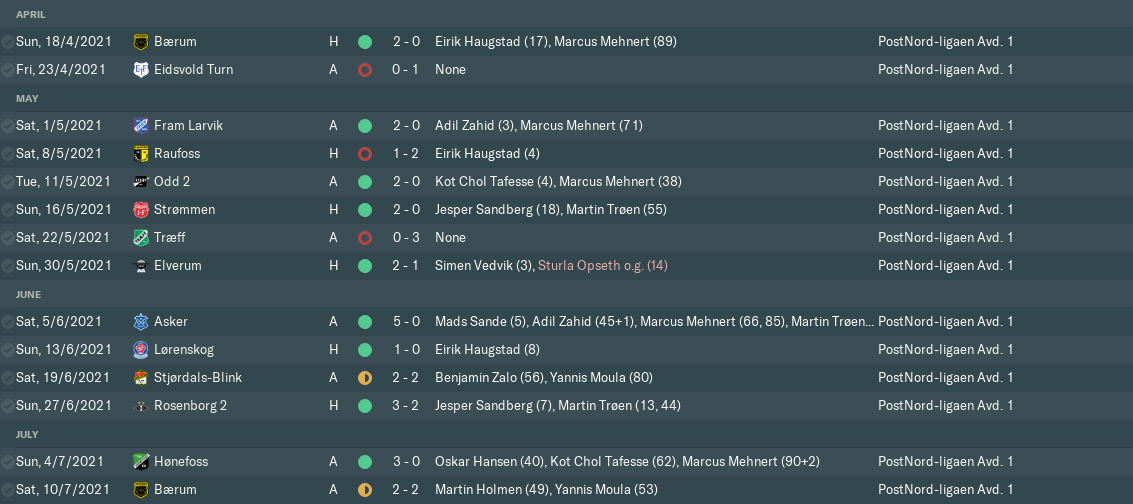The width and height of the screenshot is (1133, 504).
Task: Open the 5 - 0 score against Asker
Action: pos(406,322)
